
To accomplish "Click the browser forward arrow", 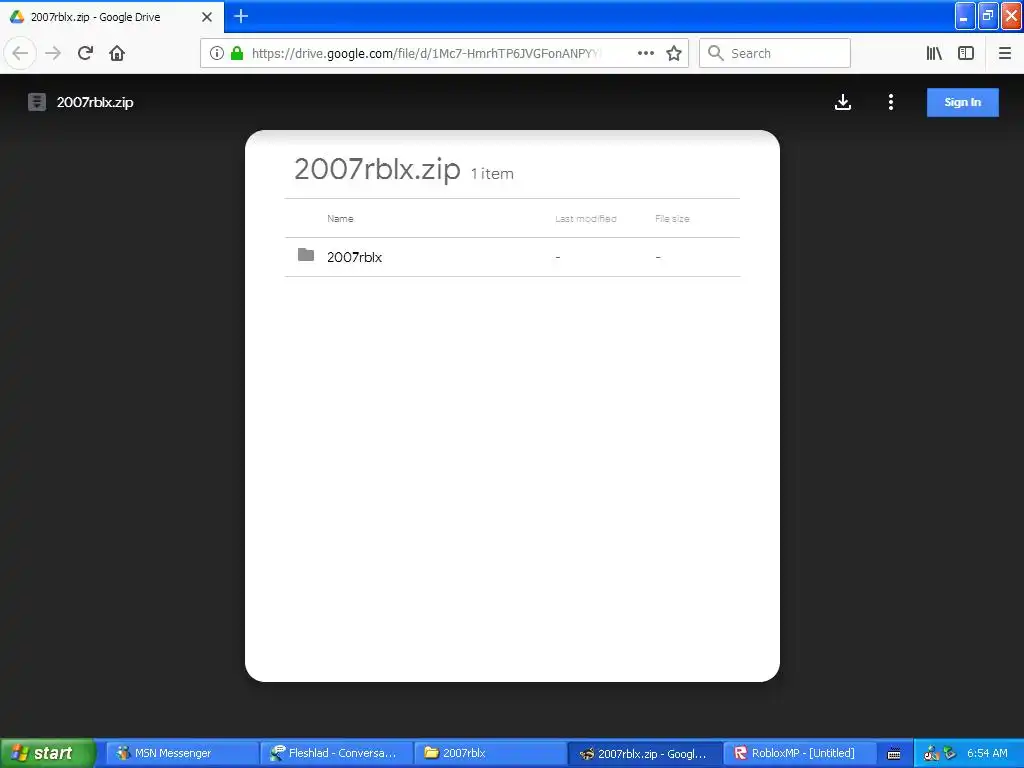I will pyautogui.click(x=53, y=53).
